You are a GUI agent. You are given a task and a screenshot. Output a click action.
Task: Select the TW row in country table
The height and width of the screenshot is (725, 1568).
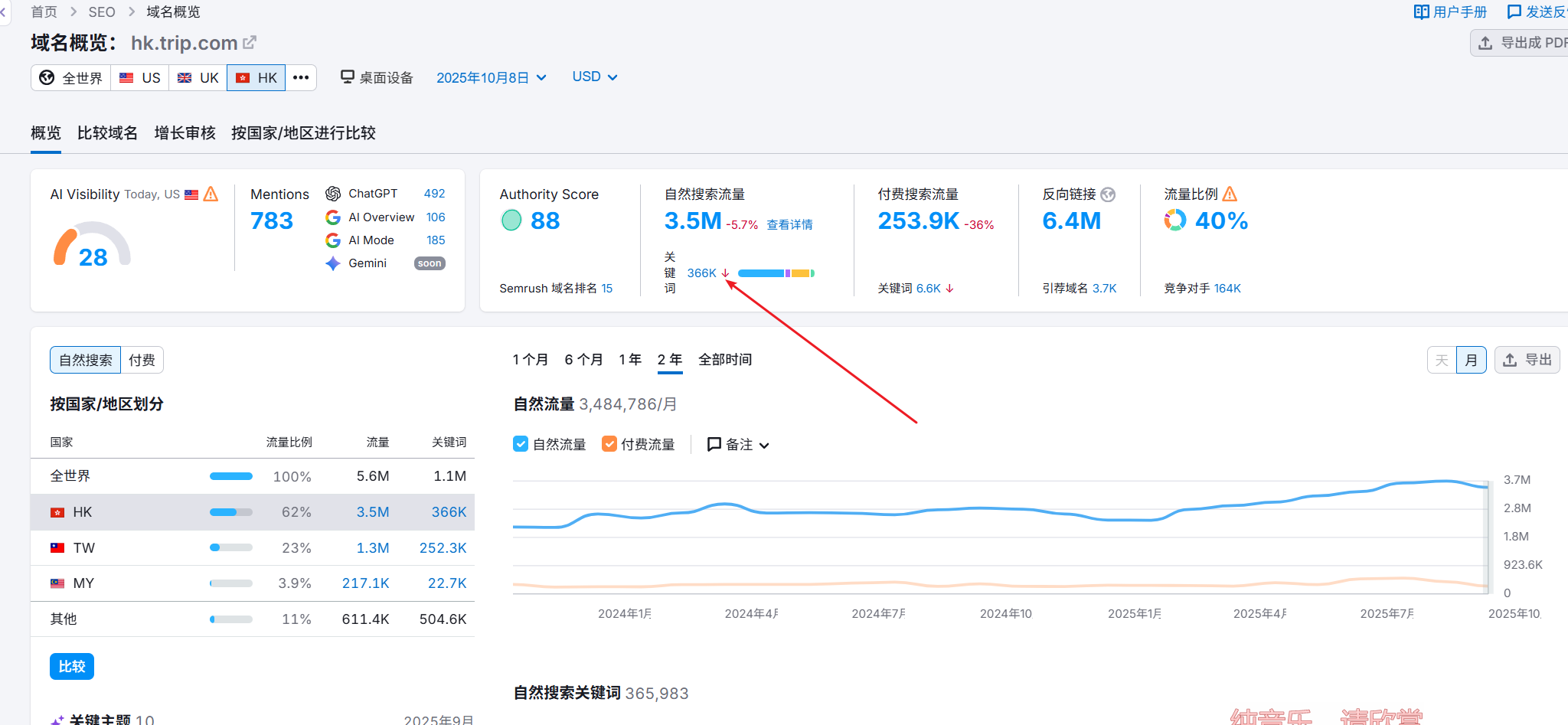(253, 548)
